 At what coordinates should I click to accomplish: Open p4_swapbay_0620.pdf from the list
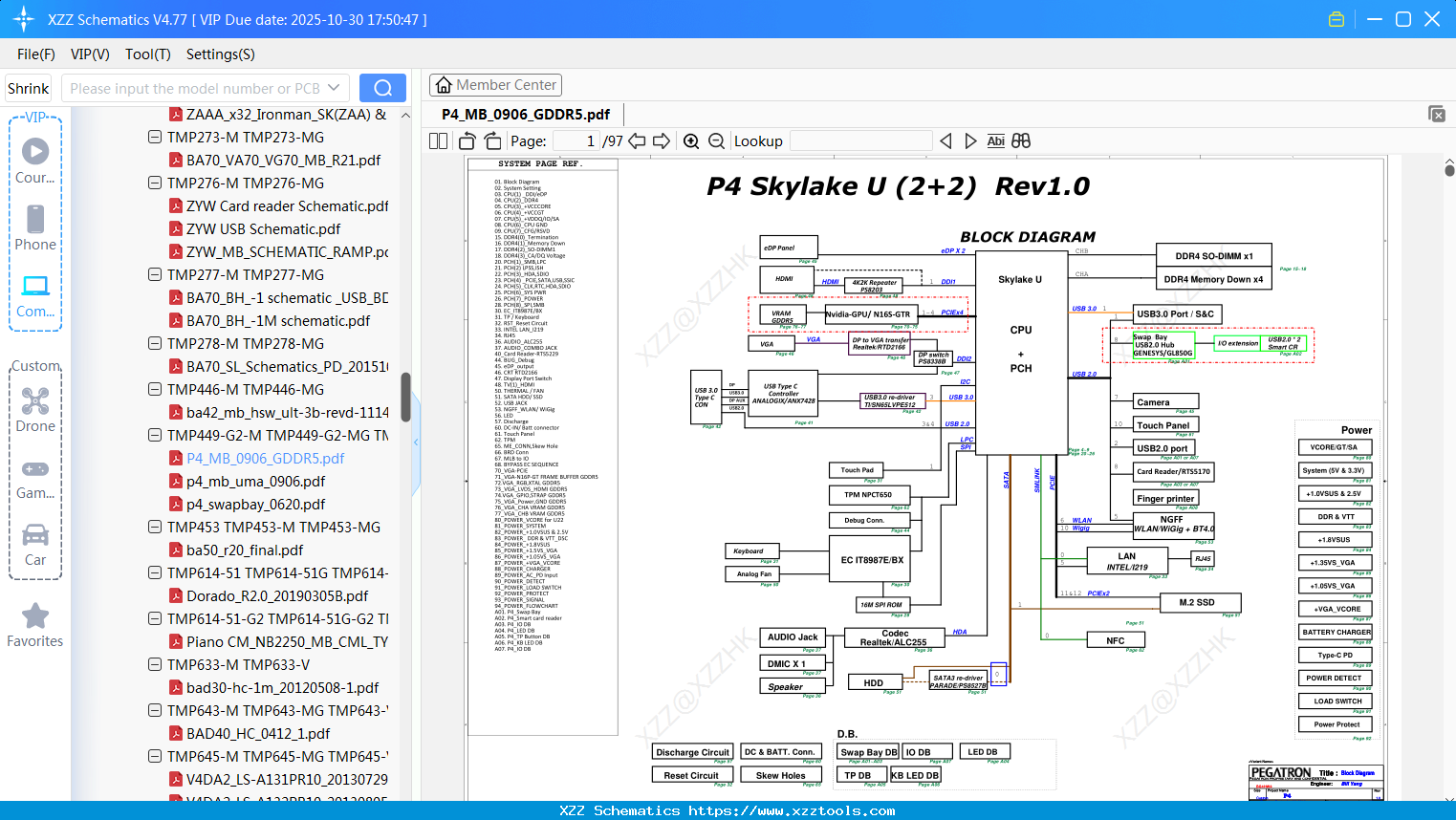tap(255, 504)
